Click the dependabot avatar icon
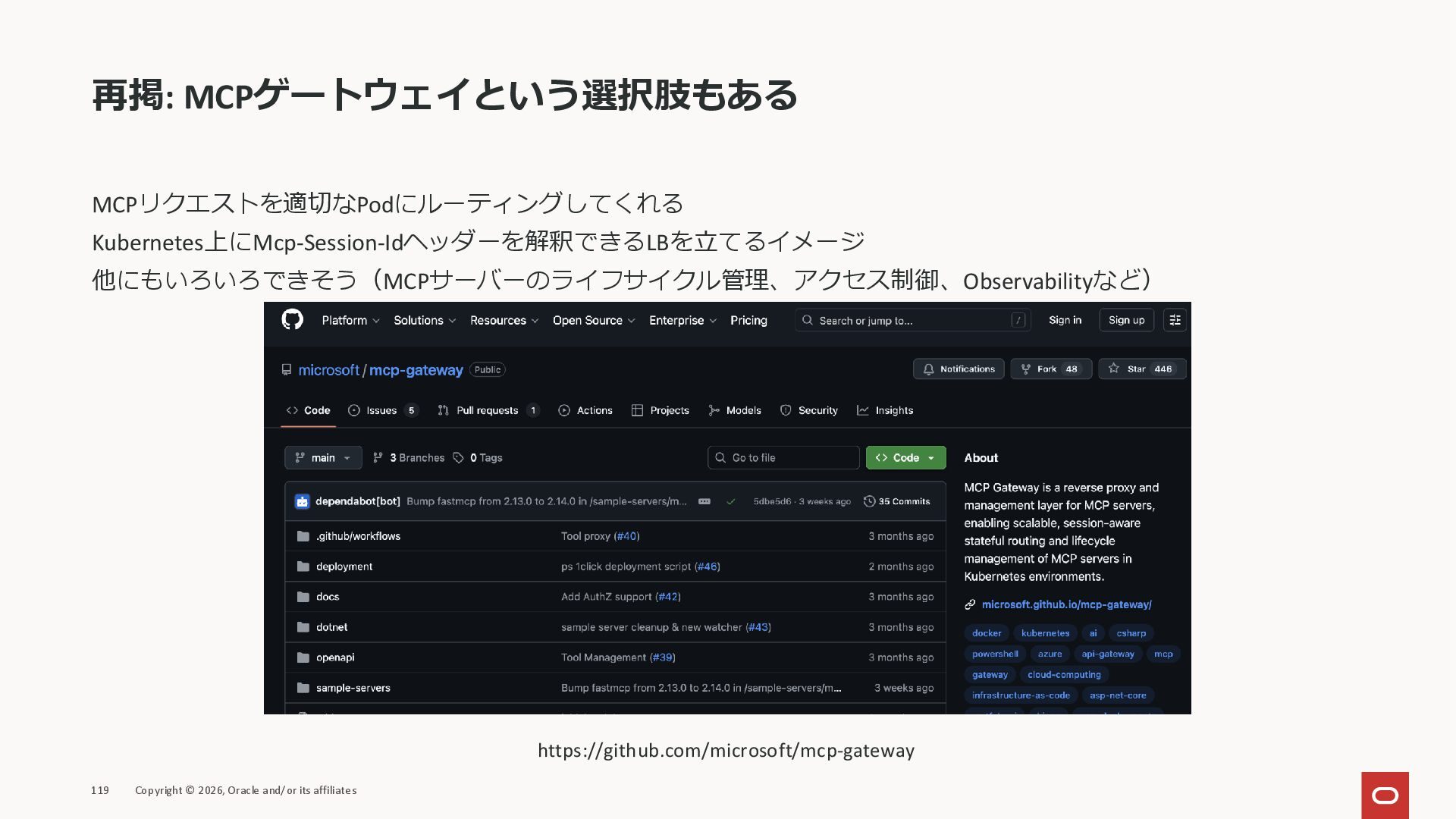The height and width of the screenshot is (819, 1456). point(302,501)
